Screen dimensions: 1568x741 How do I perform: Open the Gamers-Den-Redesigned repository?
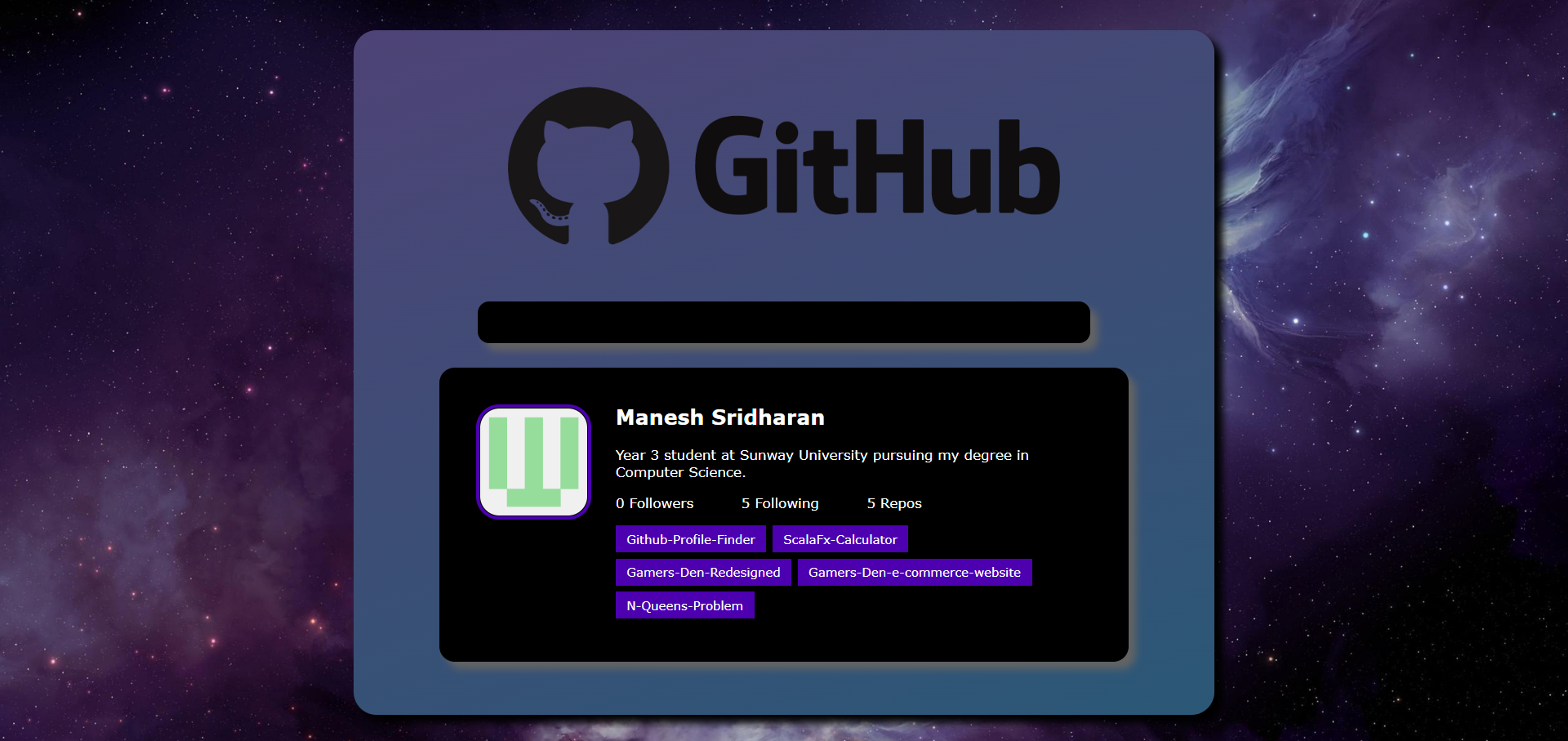click(x=702, y=572)
